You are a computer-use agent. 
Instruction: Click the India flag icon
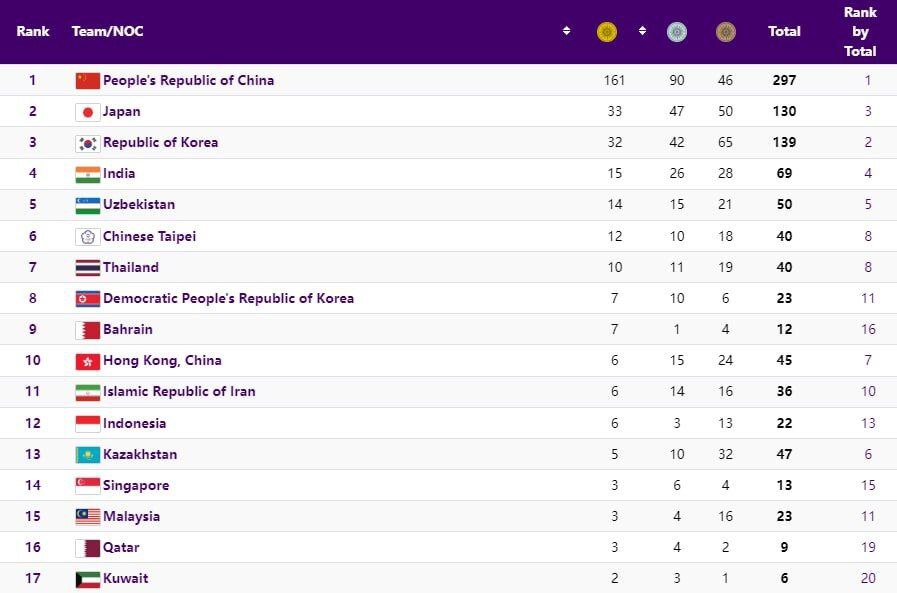88,174
